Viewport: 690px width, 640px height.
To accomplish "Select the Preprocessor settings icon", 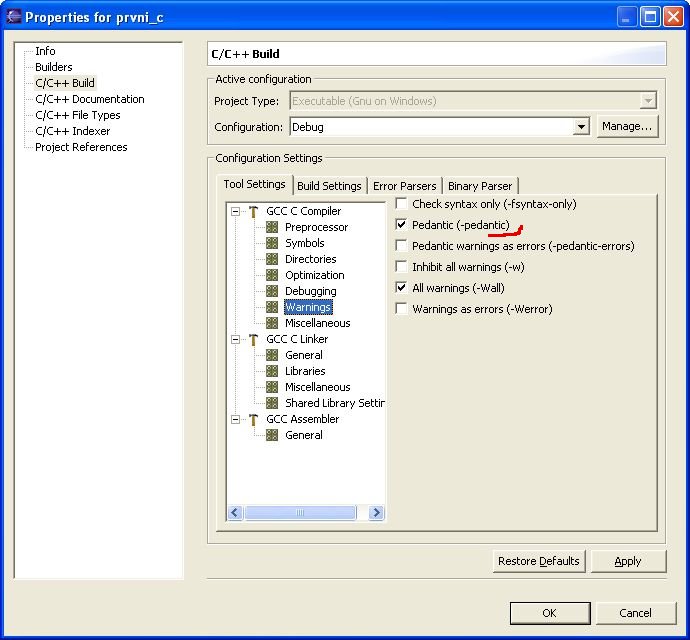I will click(272, 227).
